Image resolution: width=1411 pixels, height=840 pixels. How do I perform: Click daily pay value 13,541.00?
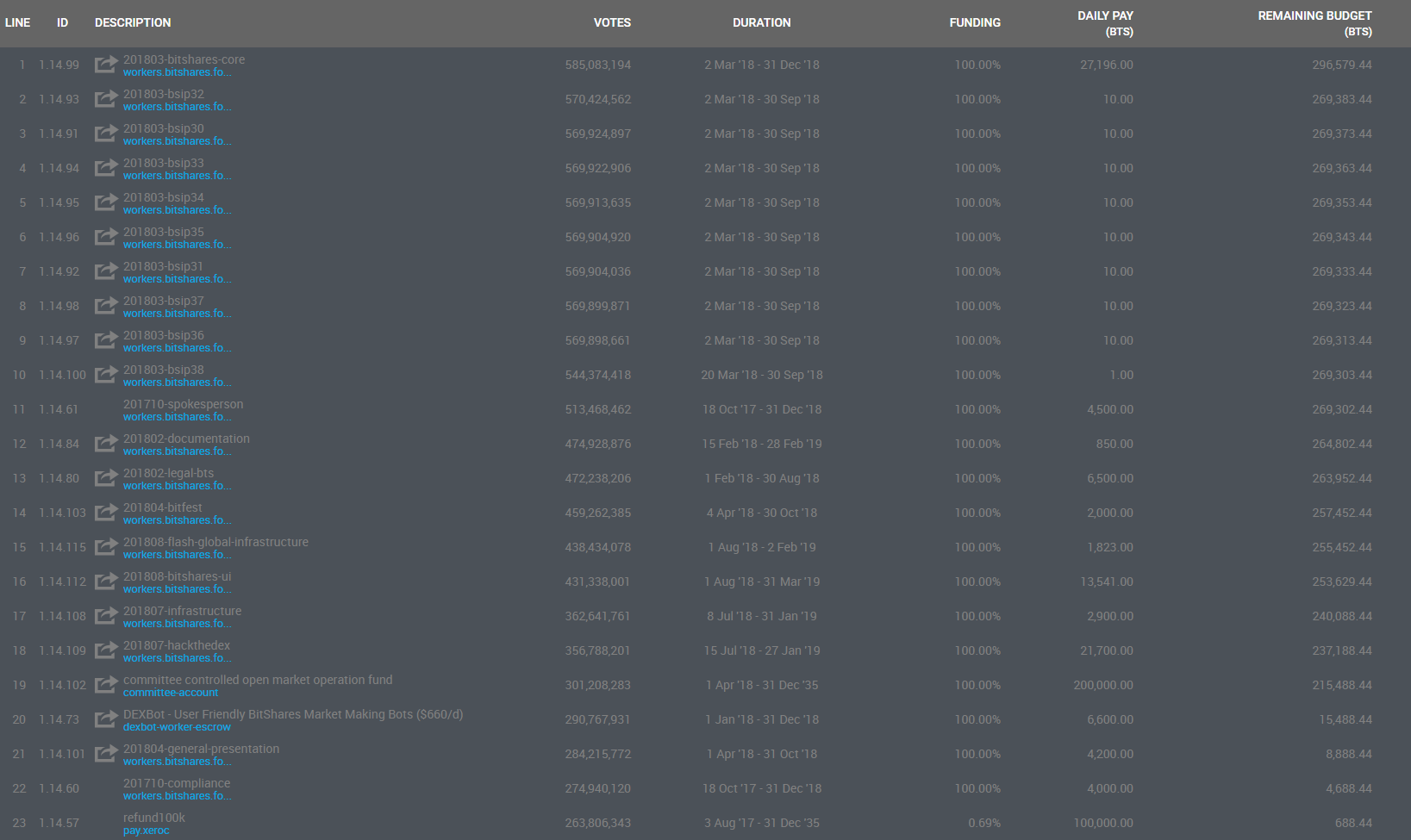pos(1107,582)
